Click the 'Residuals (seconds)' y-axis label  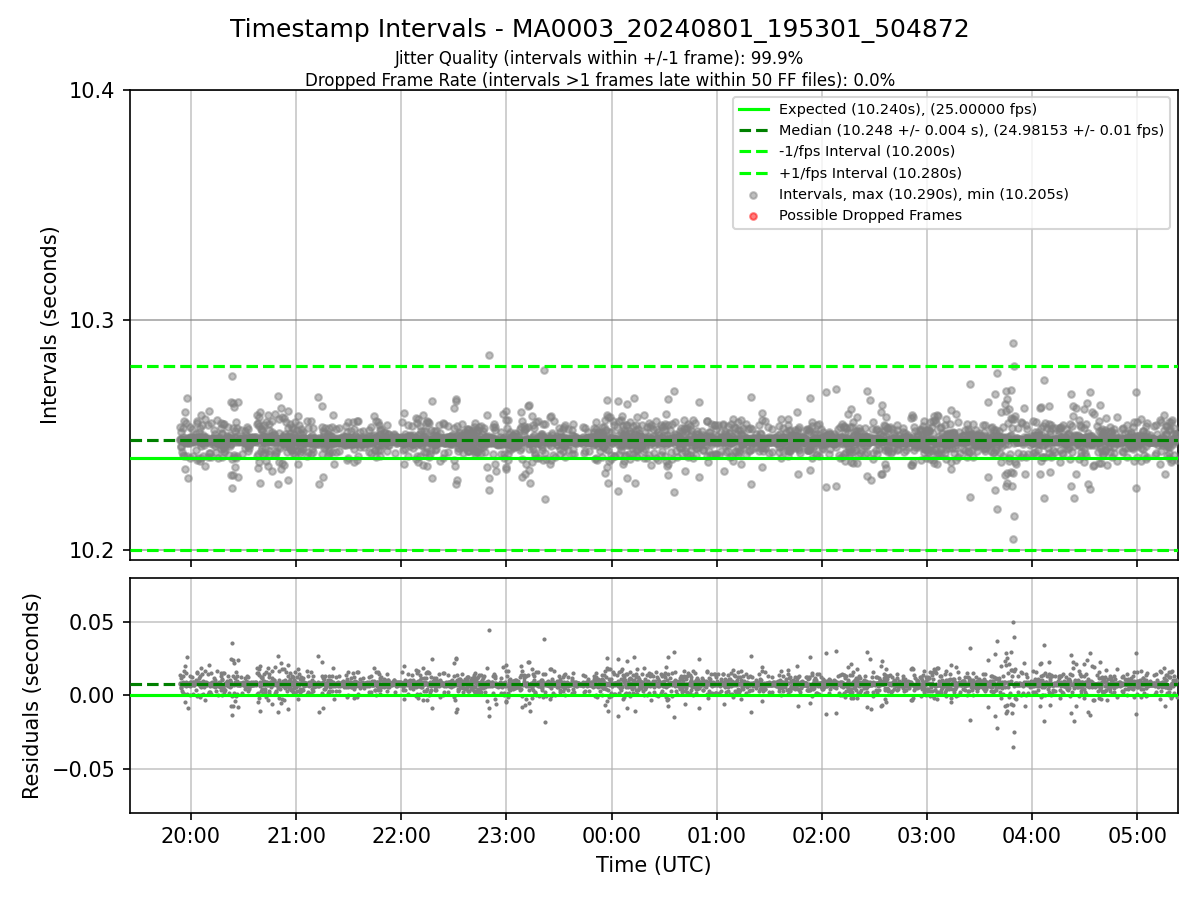tap(31, 696)
